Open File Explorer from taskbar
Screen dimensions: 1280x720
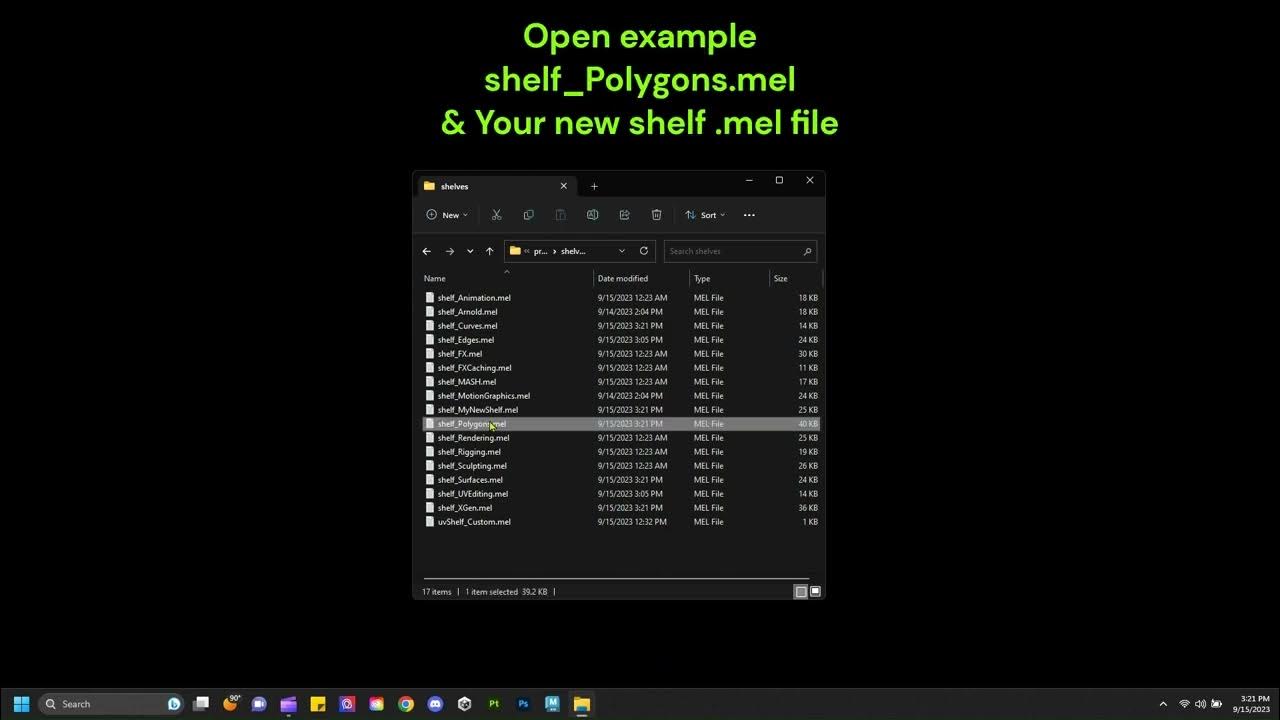(581, 704)
